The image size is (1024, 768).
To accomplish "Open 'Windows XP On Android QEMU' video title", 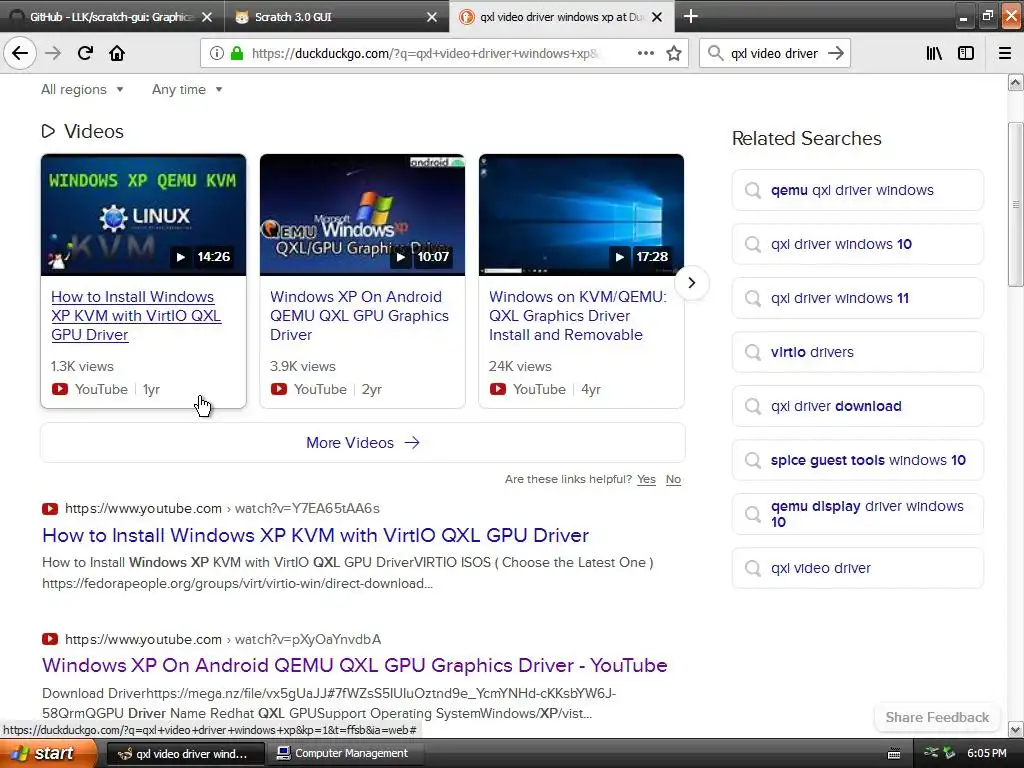I will tap(359, 315).
